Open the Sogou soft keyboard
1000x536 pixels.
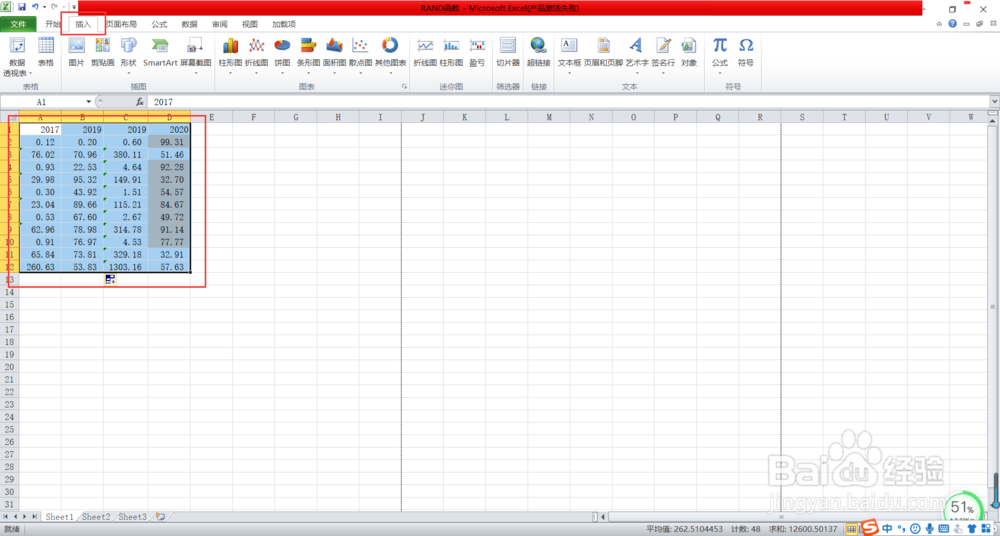944,528
